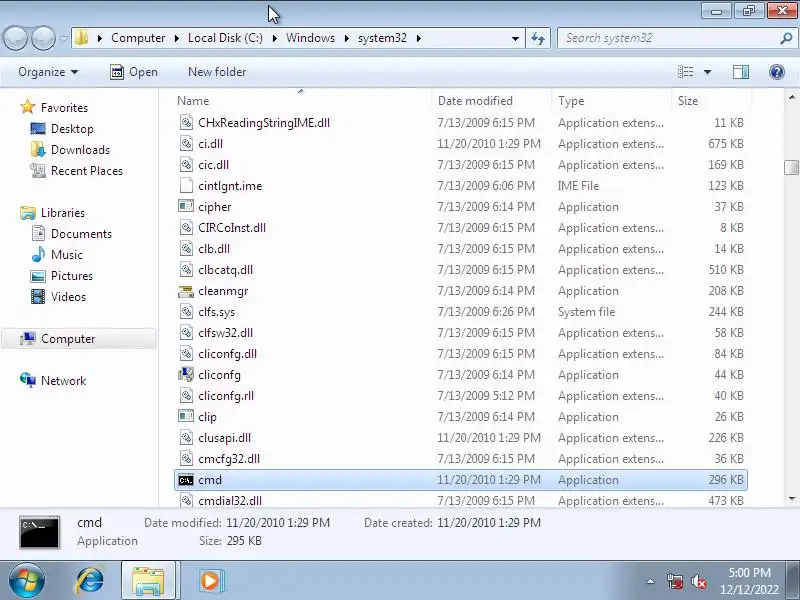Open Windows Media Player taskbar icon
The image size is (800, 600).
pos(210,581)
